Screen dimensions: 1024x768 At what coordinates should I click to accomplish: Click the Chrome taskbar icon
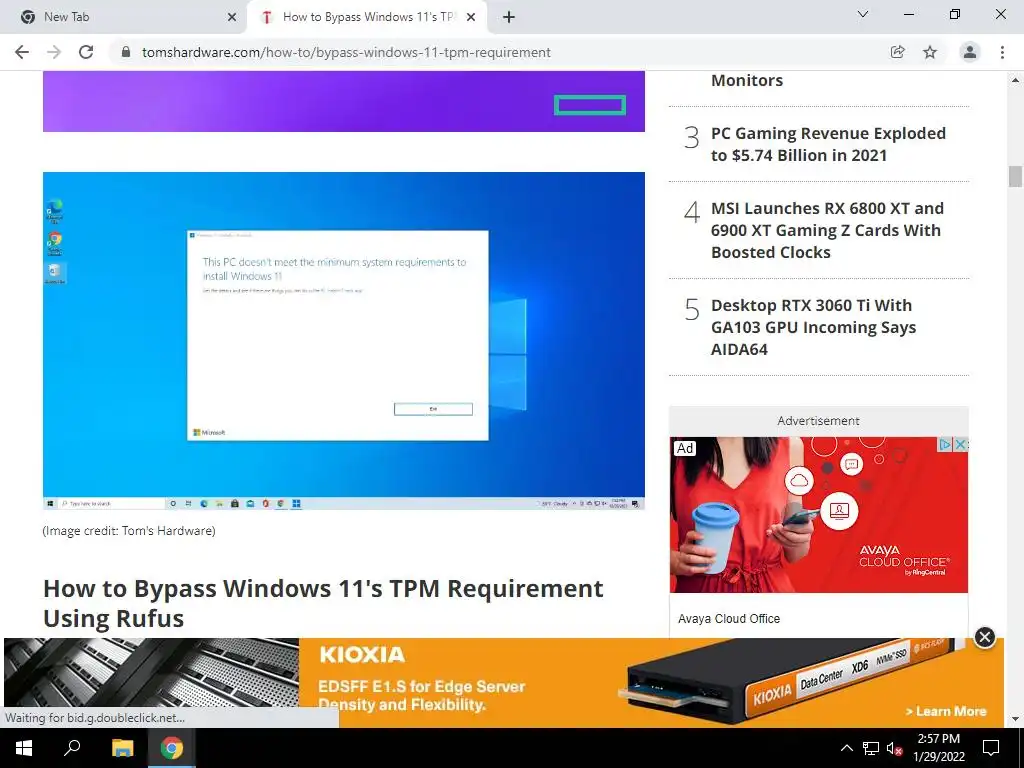point(172,748)
